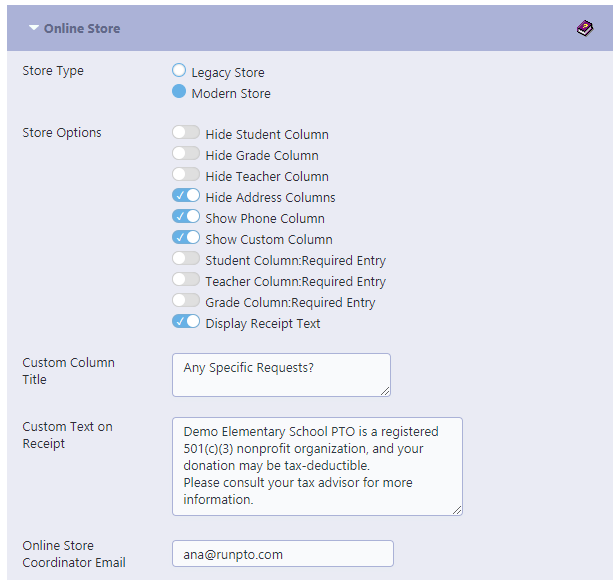The height and width of the screenshot is (582, 615).
Task: Focus the Online Store Coordinator Email field
Action: tap(283, 553)
